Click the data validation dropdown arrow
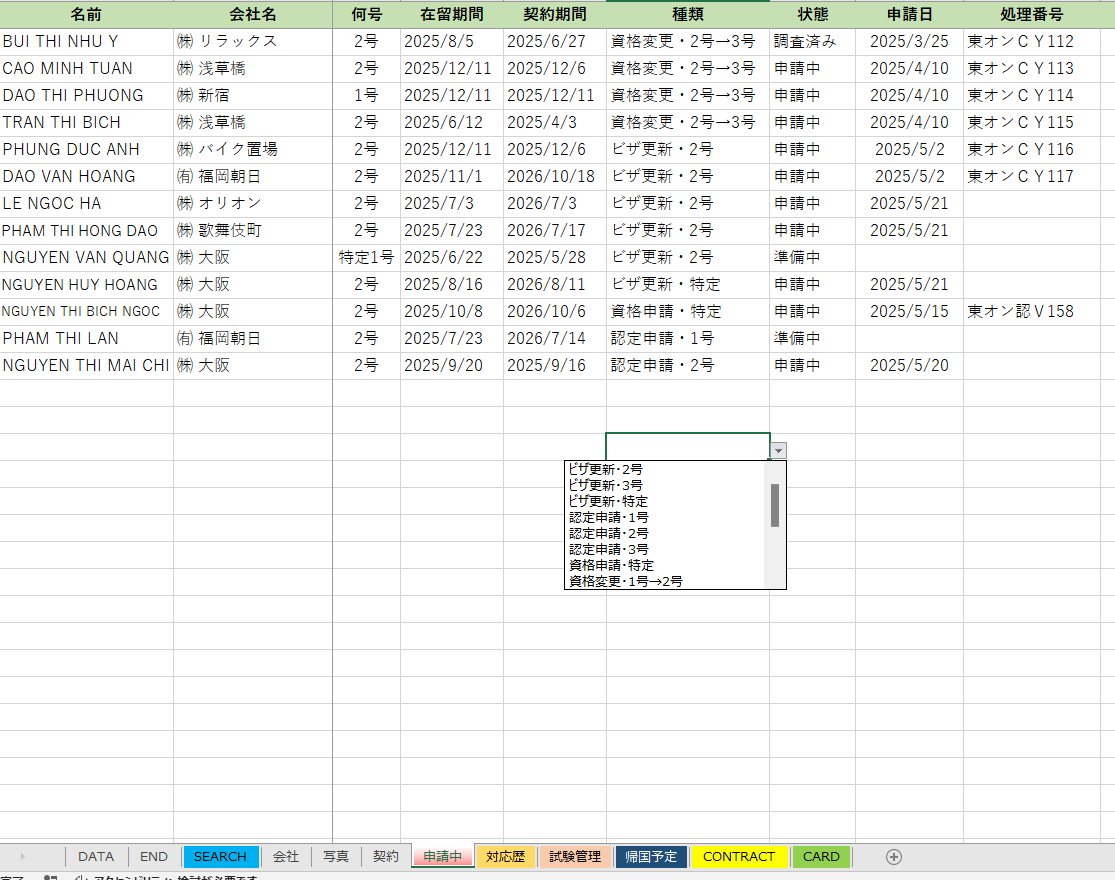1115x880 pixels. point(778,451)
